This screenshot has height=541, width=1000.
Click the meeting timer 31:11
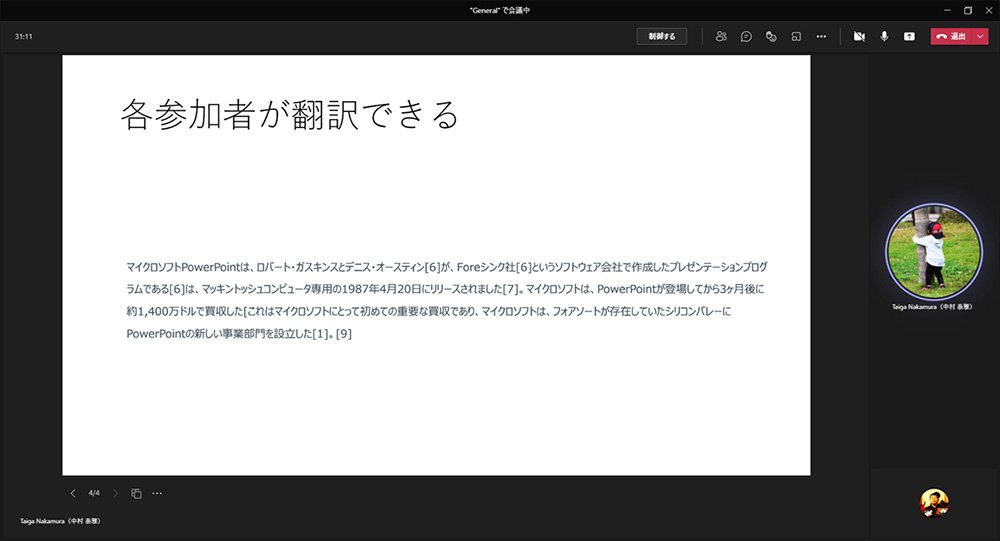point(24,36)
